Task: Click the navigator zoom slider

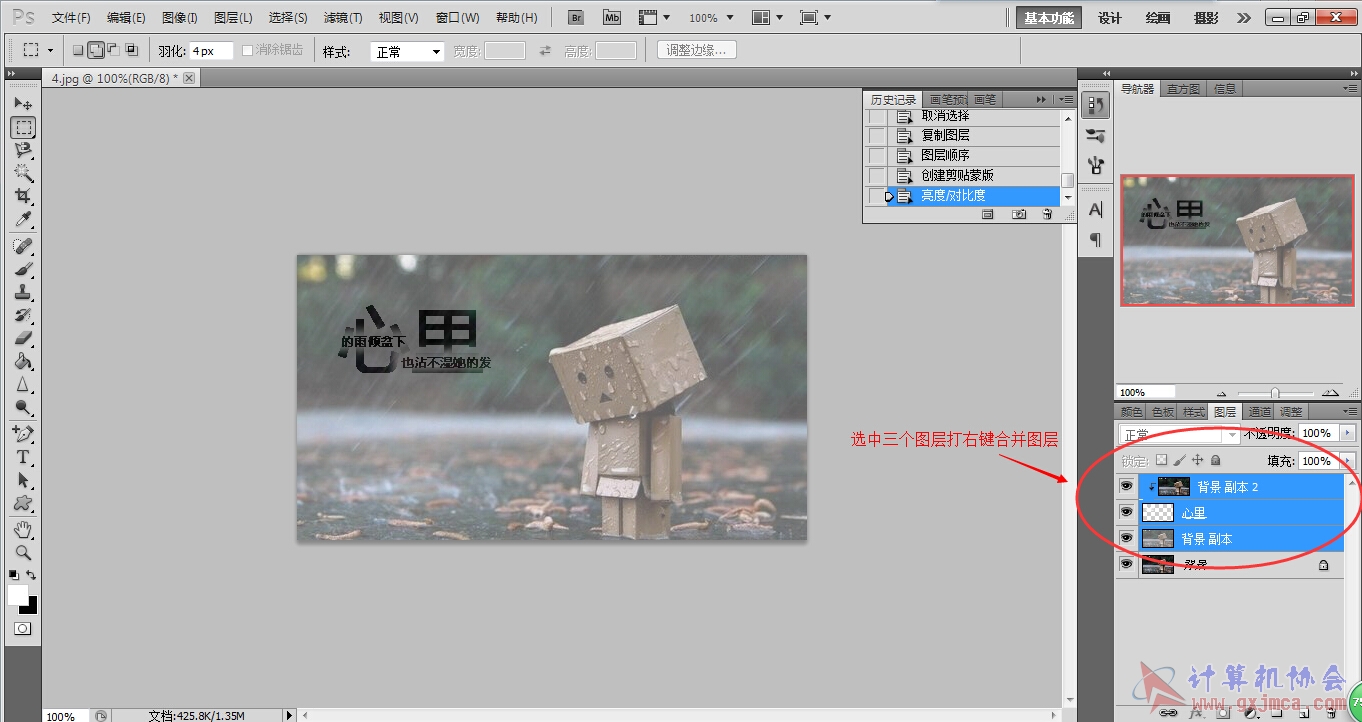Action: (x=1274, y=393)
